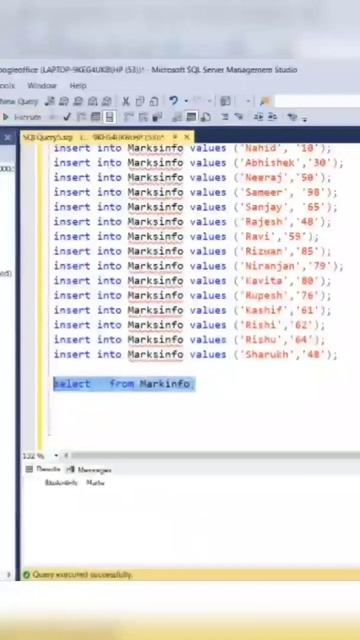The height and width of the screenshot is (640, 360).
Task: Click the highlighted select from Markinfo statement
Action: 124,384
